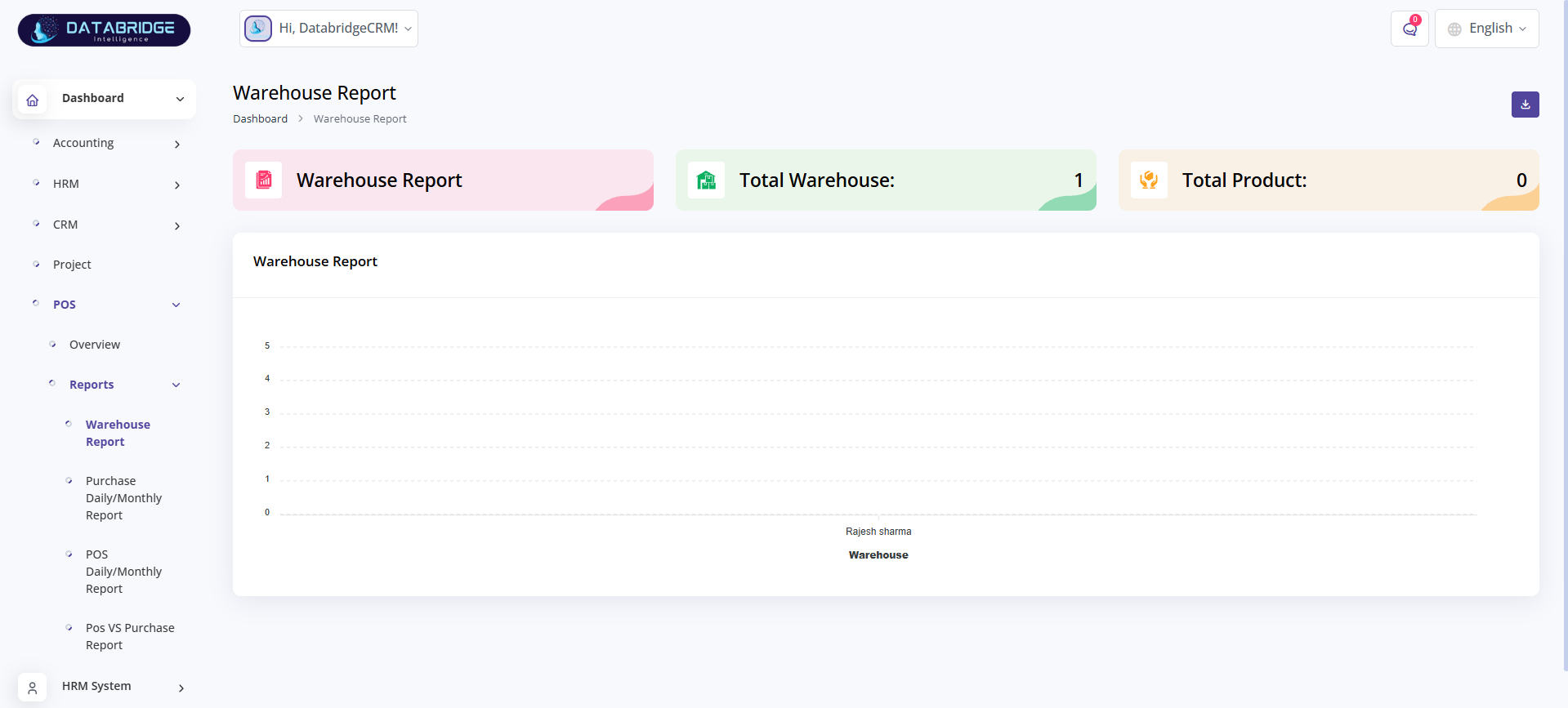This screenshot has width=1568, height=708.
Task: Open the Accounting menu item
Action: point(83,143)
